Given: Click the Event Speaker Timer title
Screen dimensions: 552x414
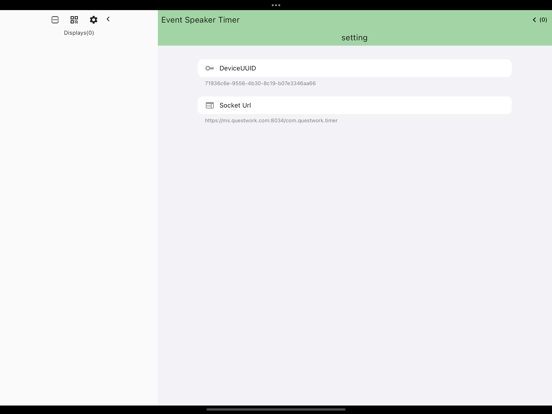Looking at the screenshot, I should pos(200,20).
